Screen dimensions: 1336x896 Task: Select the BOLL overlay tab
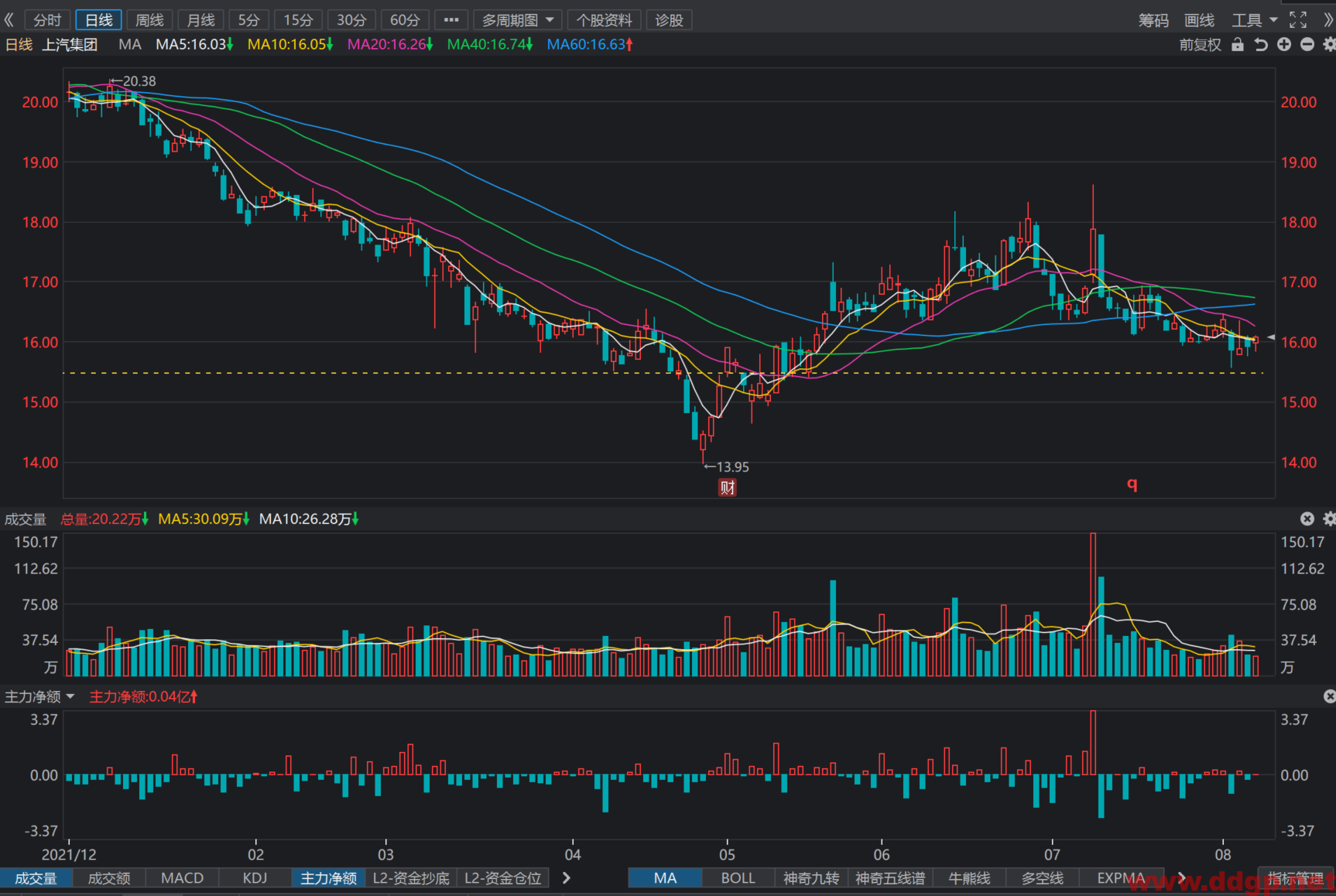click(738, 878)
